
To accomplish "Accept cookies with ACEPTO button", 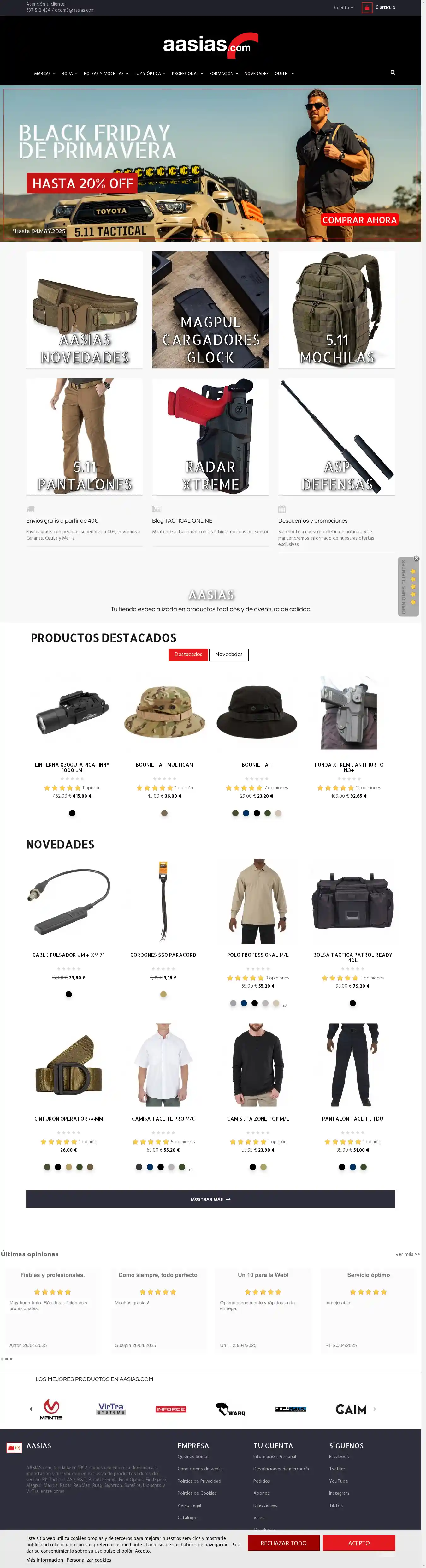I will tap(359, 1543).
